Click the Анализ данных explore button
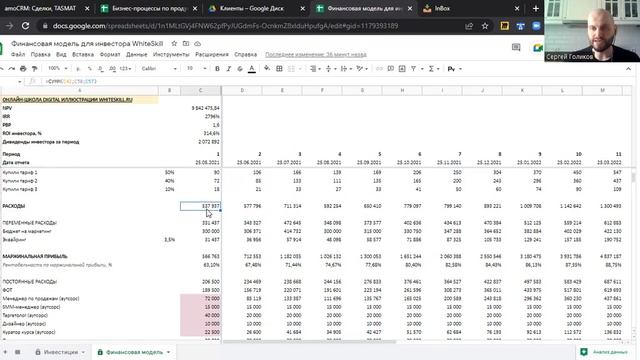The height and width of the screenshot is (360, 640). [605, 352]
